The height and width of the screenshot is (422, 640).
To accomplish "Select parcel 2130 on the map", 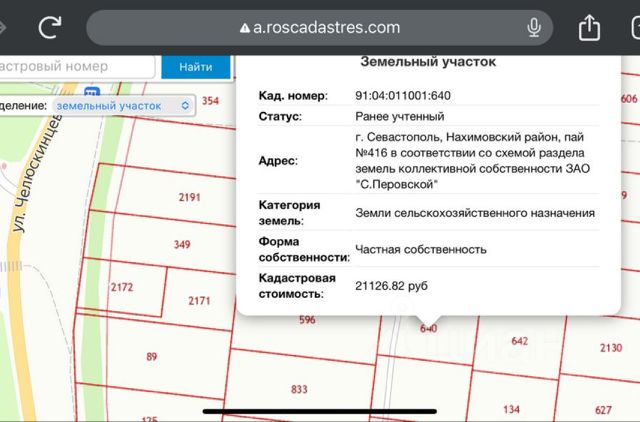I will [x=611, y=348].
